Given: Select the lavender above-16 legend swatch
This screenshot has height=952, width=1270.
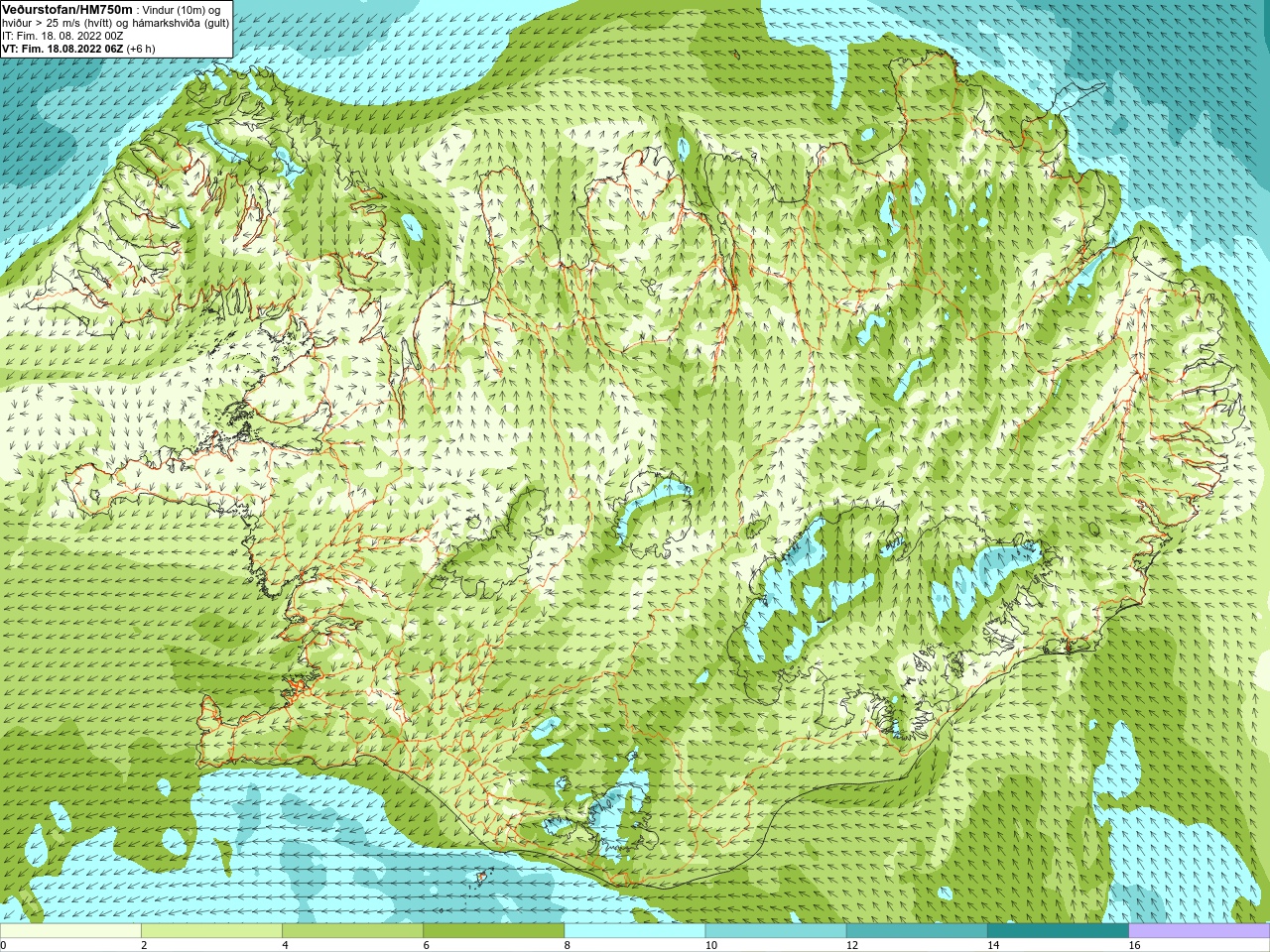Looking at the screenshot, I should click(1200, 930).
